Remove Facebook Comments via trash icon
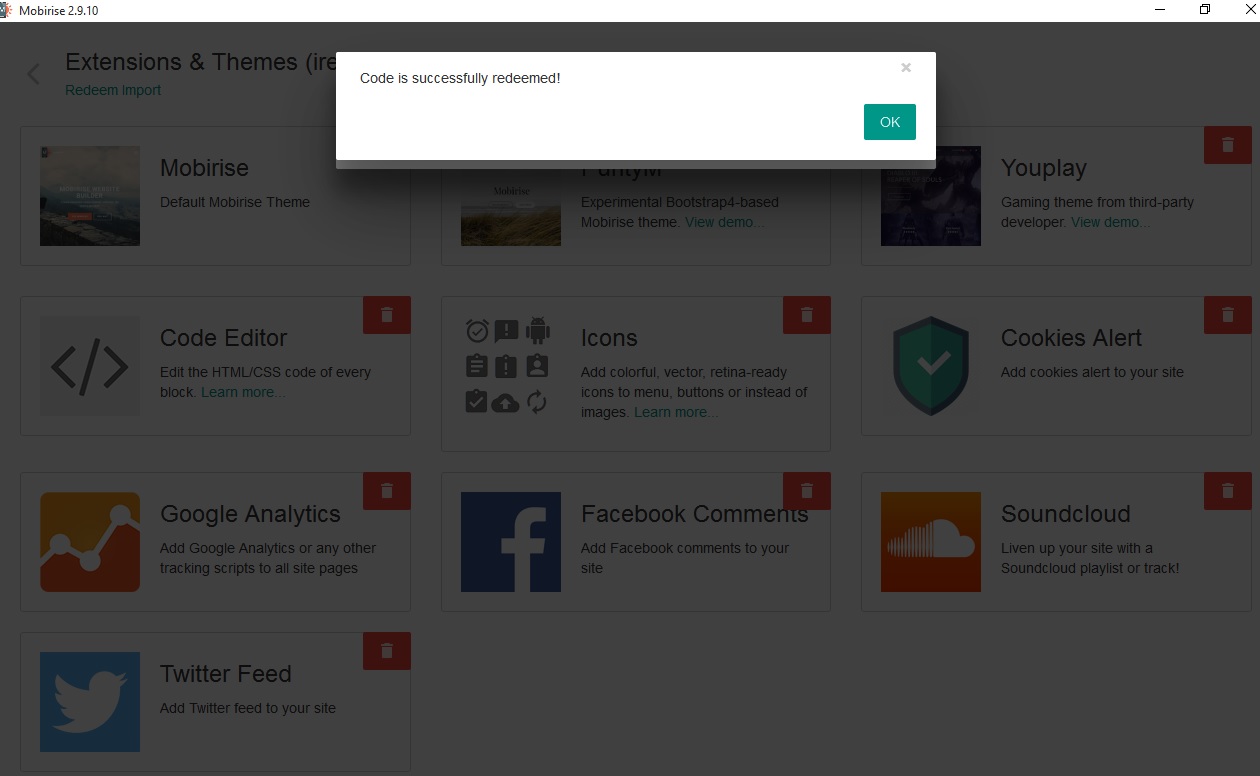This screenshot has width=1260, height=776. (807, 491)
